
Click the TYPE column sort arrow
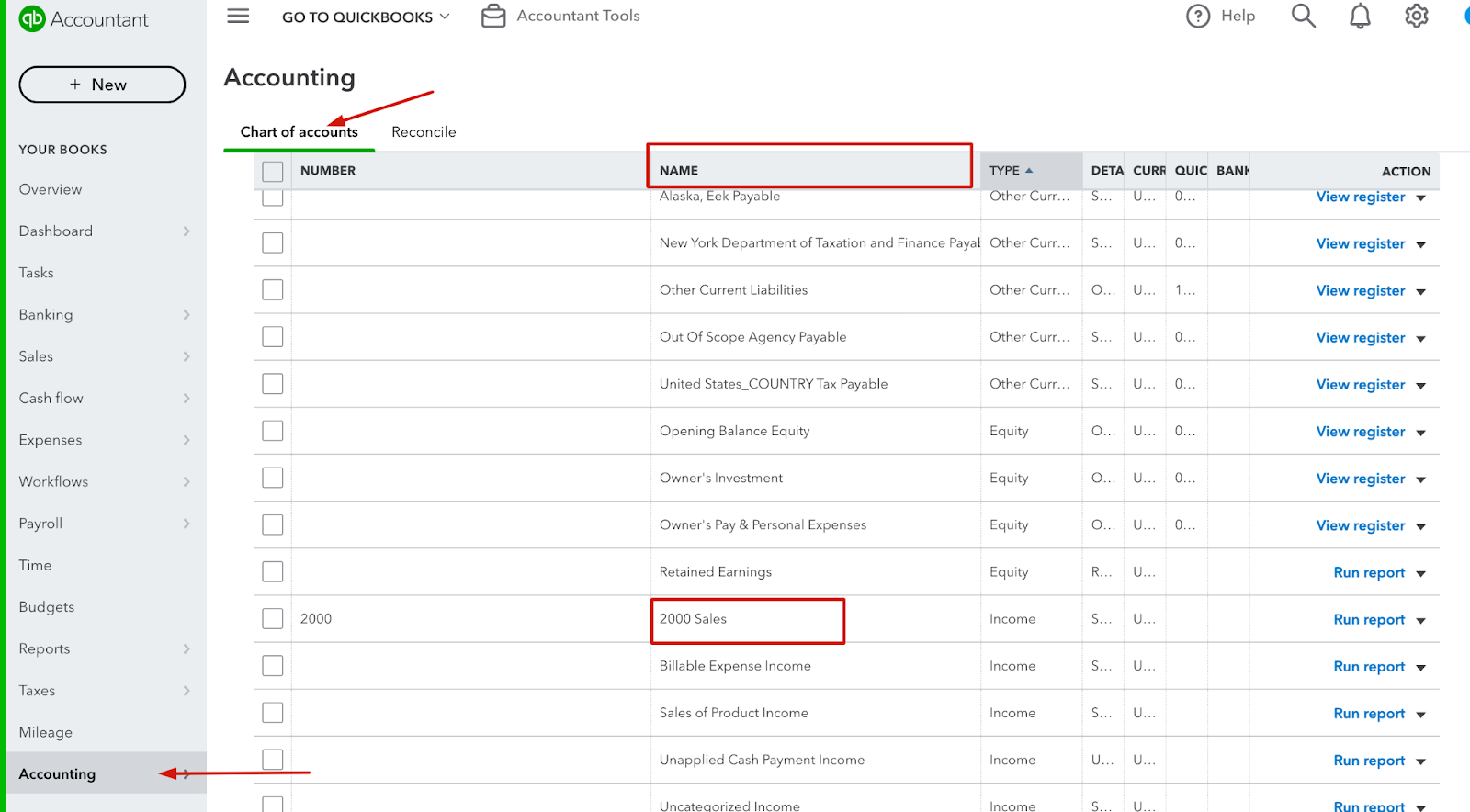(x=1029, y=171)
